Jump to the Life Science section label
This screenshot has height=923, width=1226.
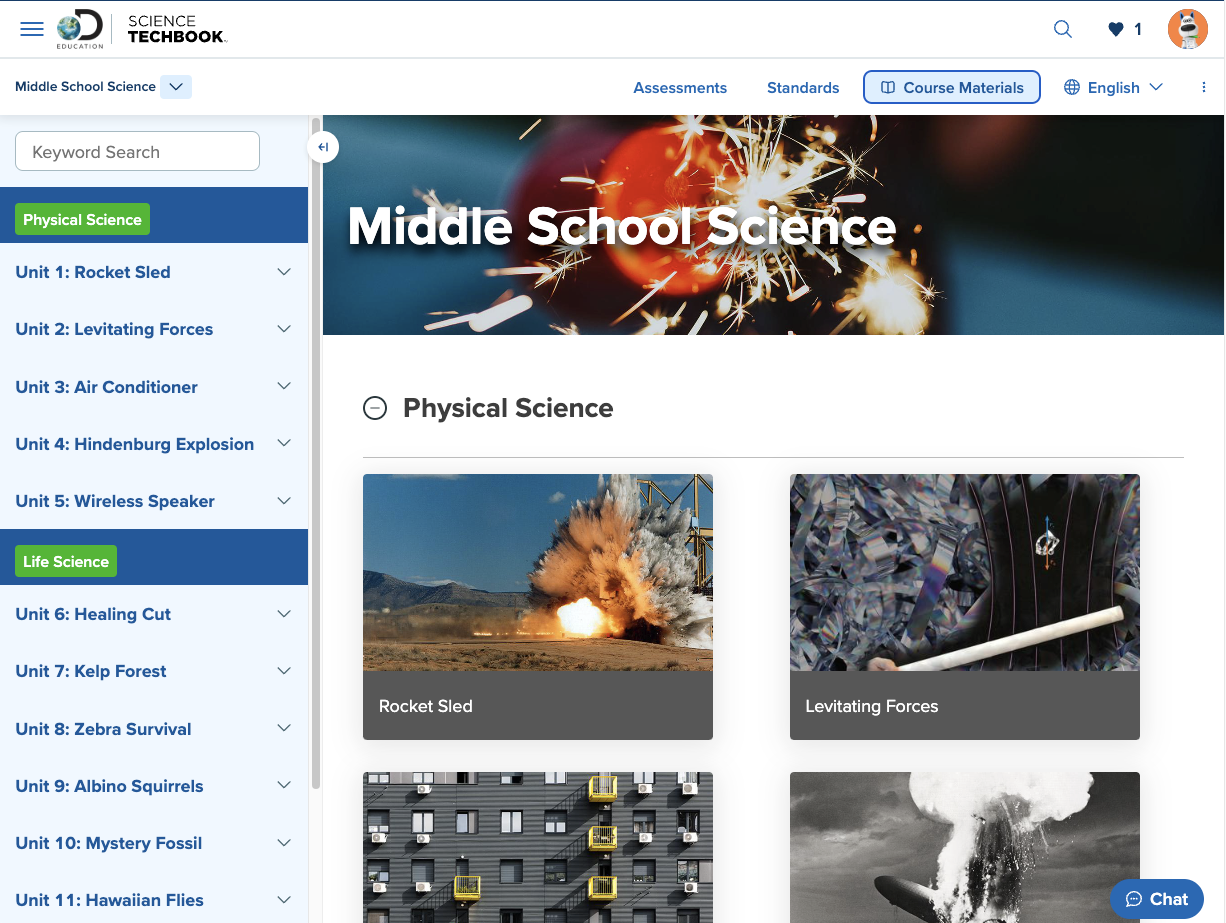[66, 561]
